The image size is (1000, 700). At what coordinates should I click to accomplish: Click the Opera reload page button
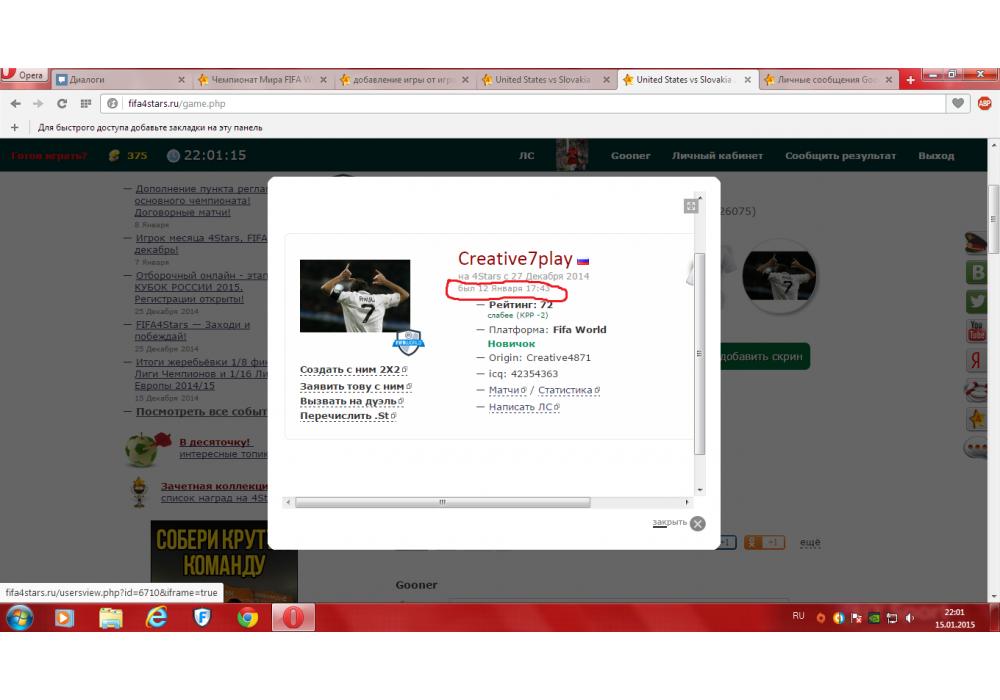tap(62, 103)
